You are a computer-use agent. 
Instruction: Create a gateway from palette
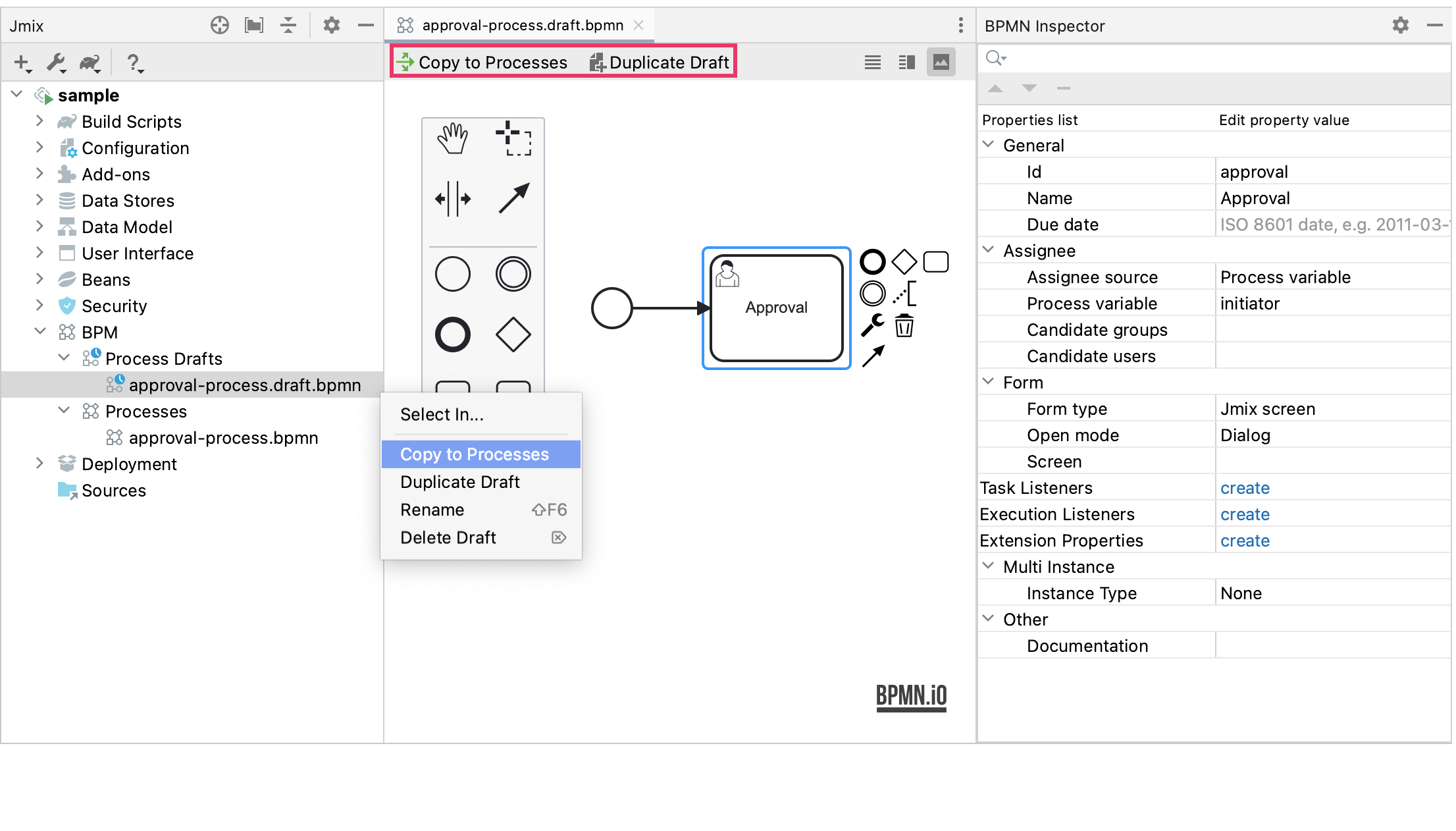tap(513, 335)
